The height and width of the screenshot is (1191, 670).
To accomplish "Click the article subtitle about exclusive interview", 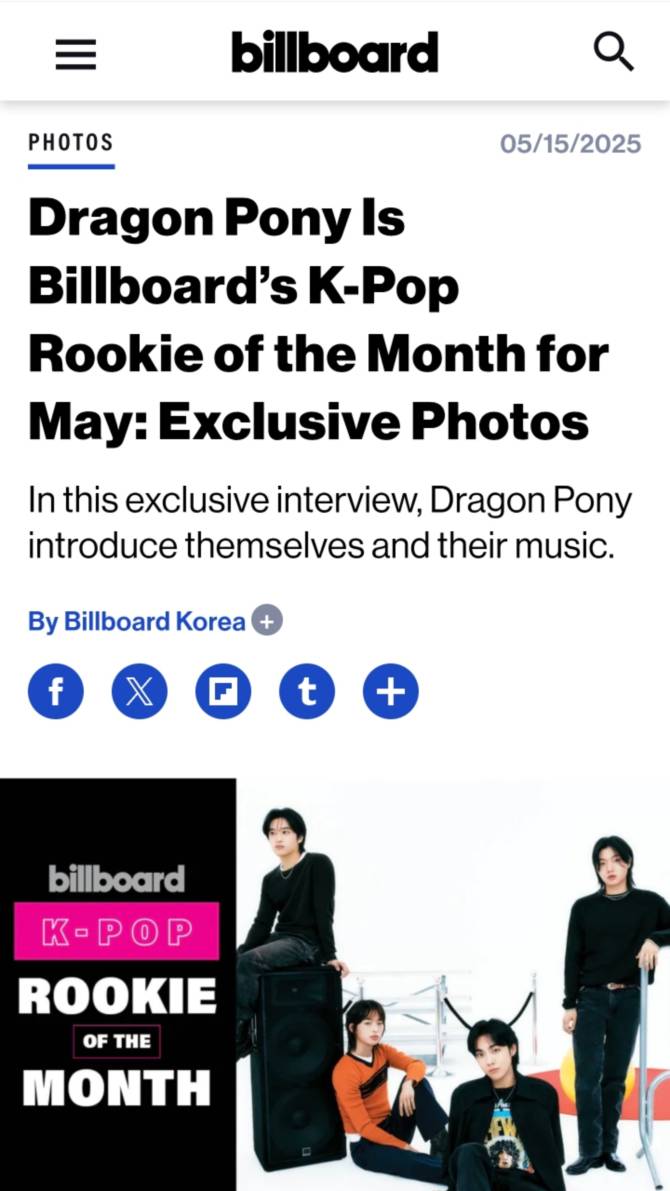I will tap(330, 523).
